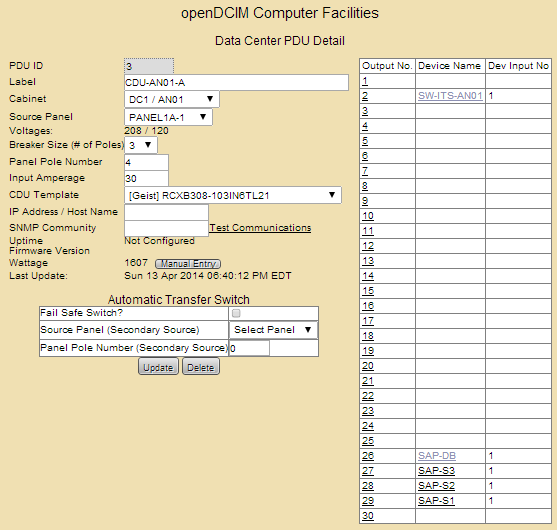Open the SAP-S3 device link
The height and width of the screenshot is (530, 557).
pos(436,471)
